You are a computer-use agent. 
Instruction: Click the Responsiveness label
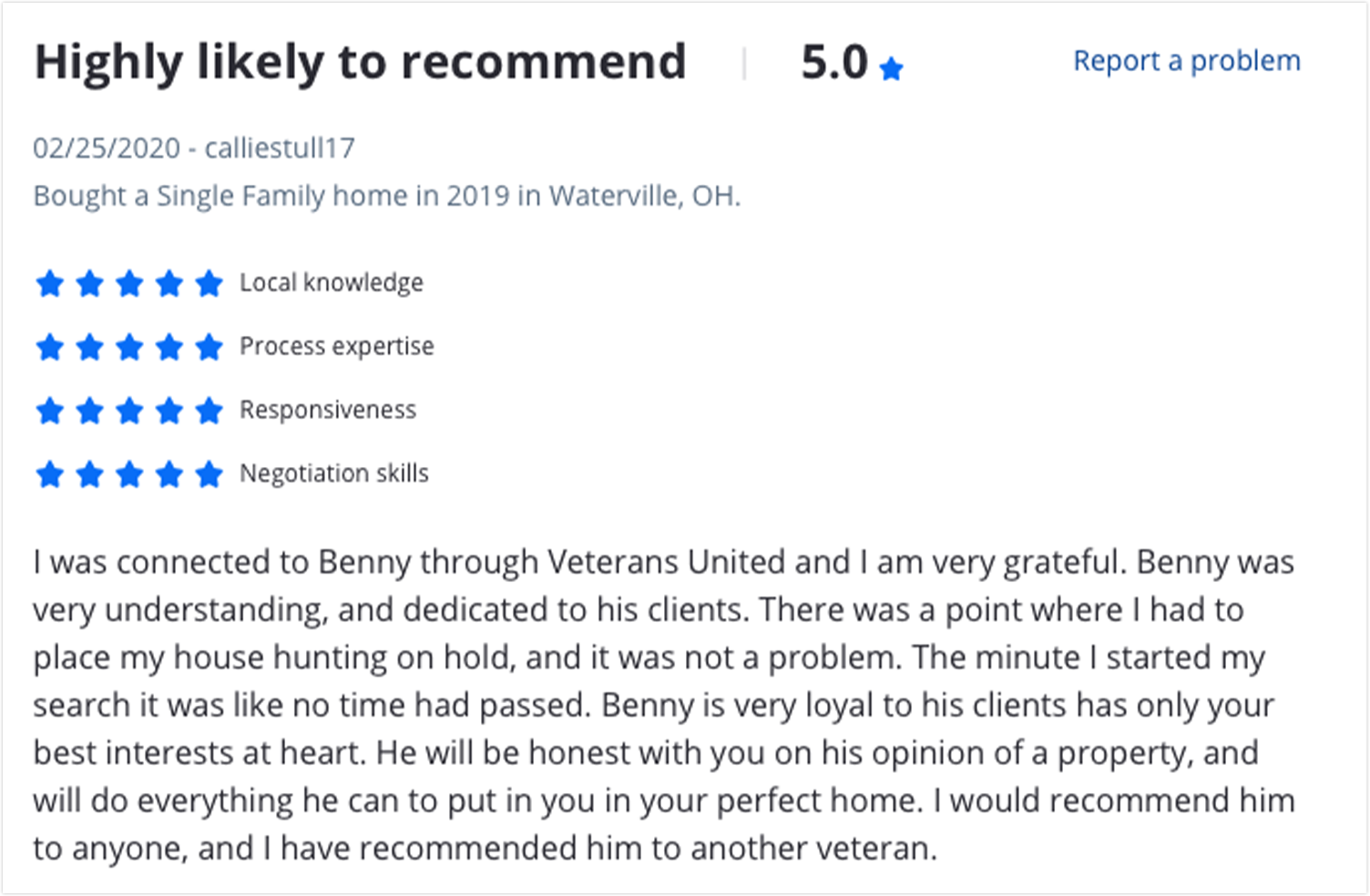click(x=328, y=411)
